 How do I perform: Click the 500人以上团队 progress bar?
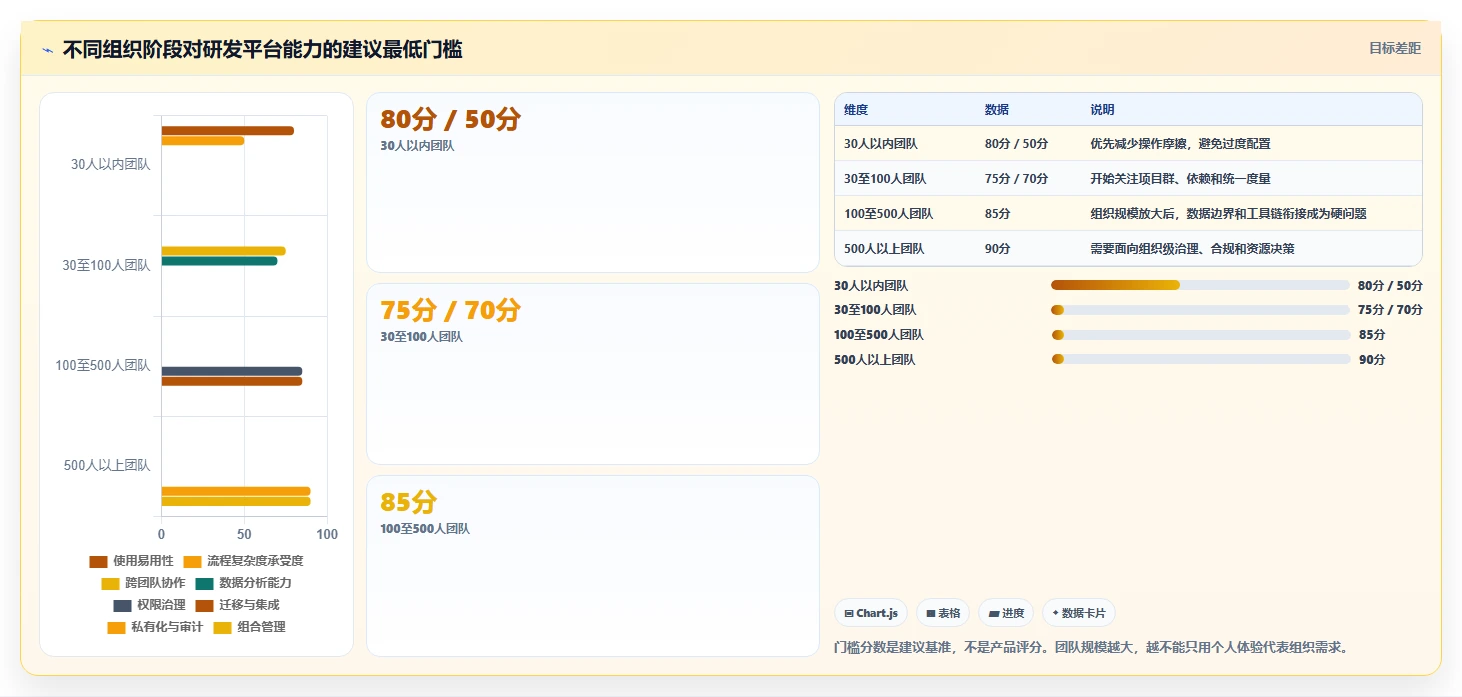(1200, 359)
